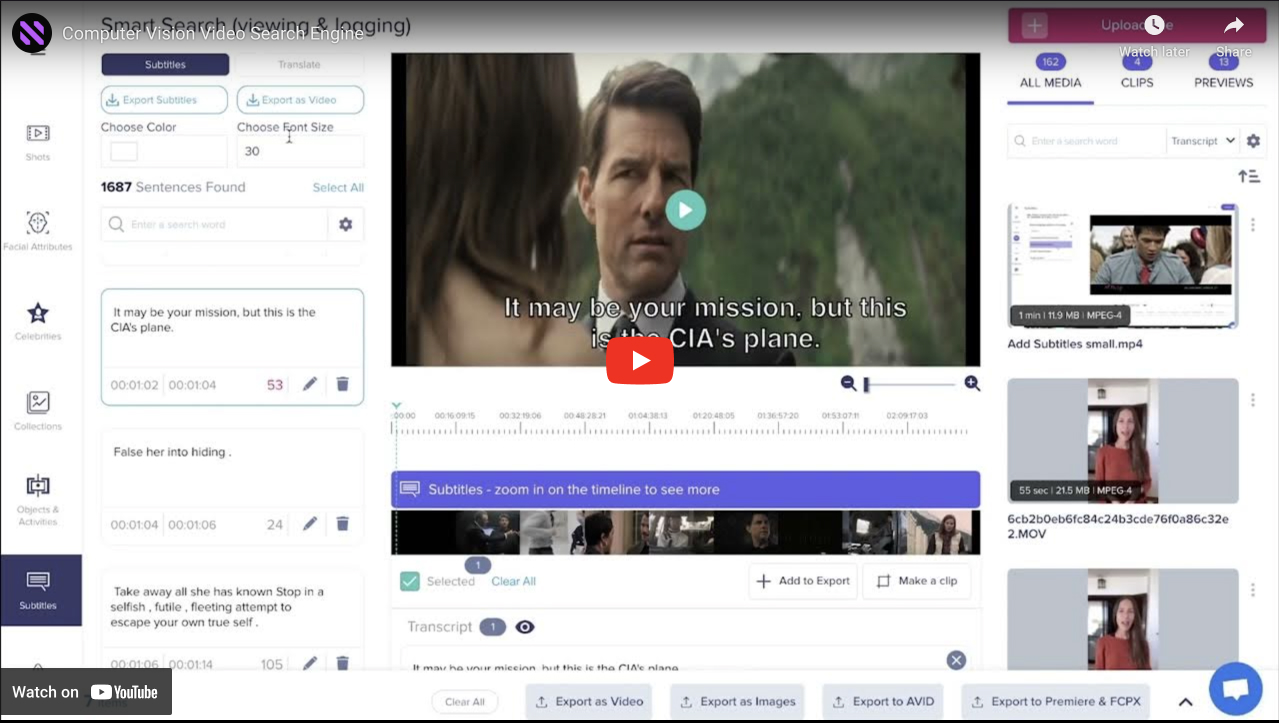This screenshot has width=1279, height=723.
Task: Change media sort order
Action: pos(1249,176)
